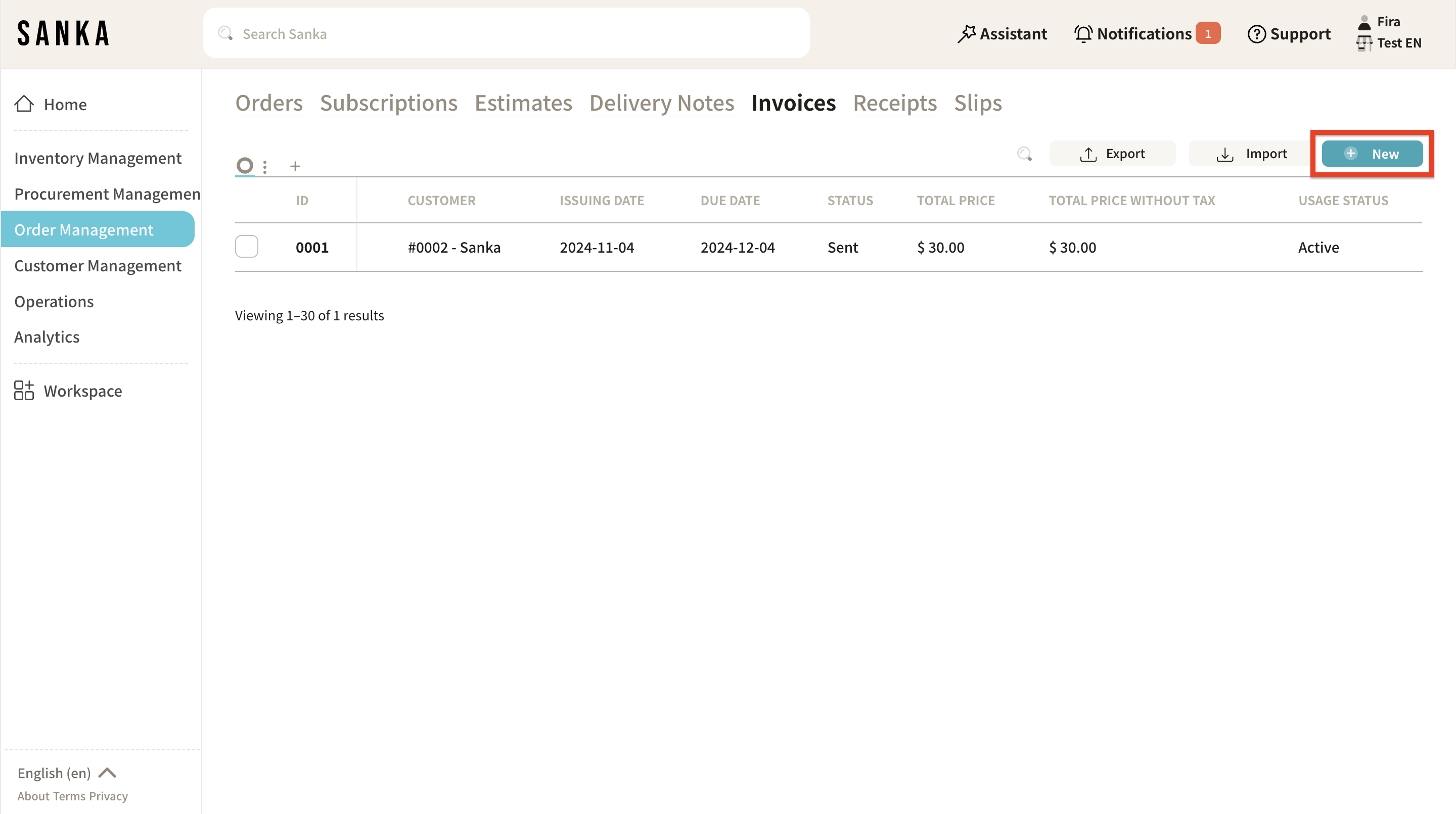Open Notifications bell icon
The image size is (1456, 814).
[x=1083, y=34]
